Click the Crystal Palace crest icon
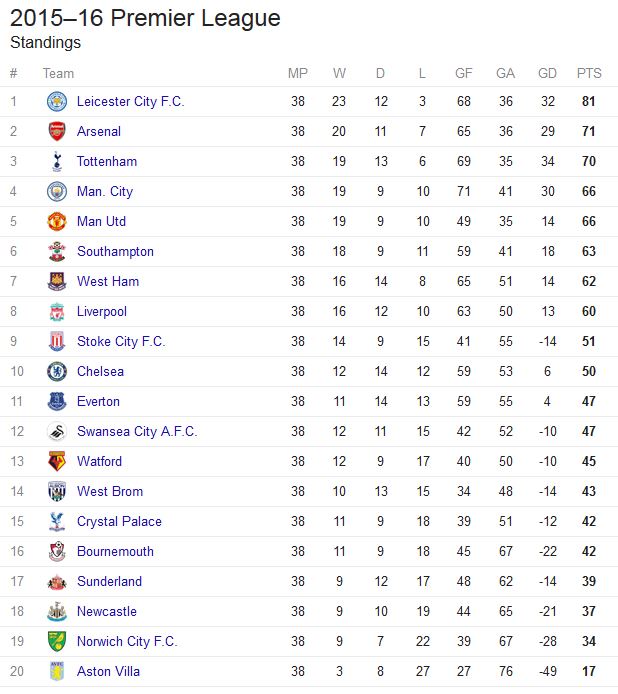This screenshot has height=694, width=618. (56, 521)
